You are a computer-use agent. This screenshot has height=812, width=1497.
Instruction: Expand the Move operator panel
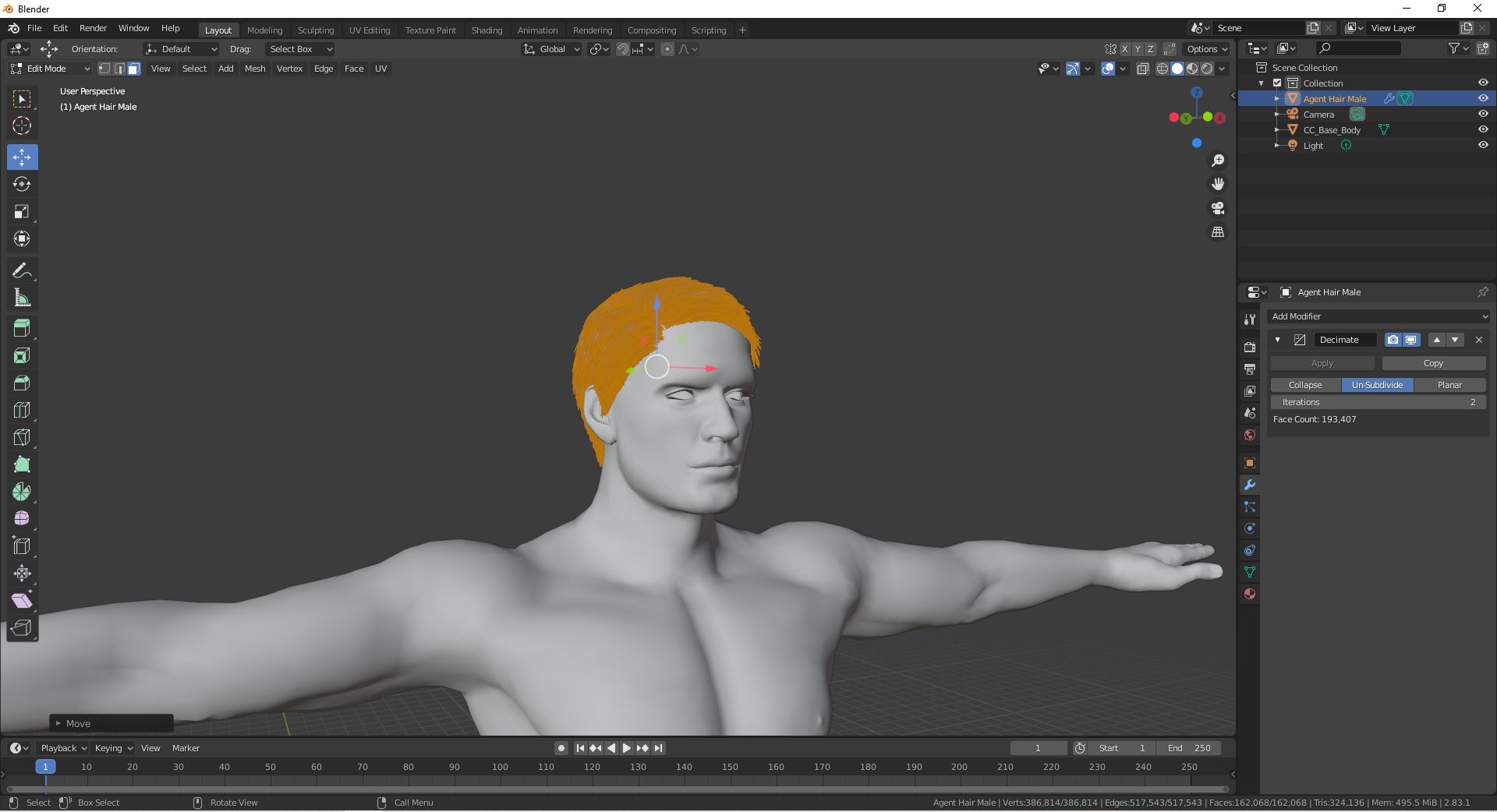(x=58, y=723)
